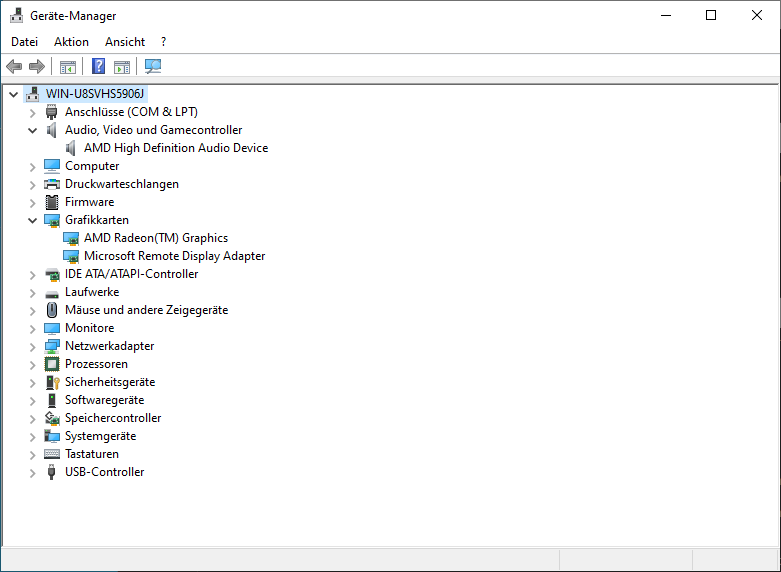The width and height of the screenshot is (781, 572).
Task: Open the blue Help toolbar icon
Action: point(99,66)
